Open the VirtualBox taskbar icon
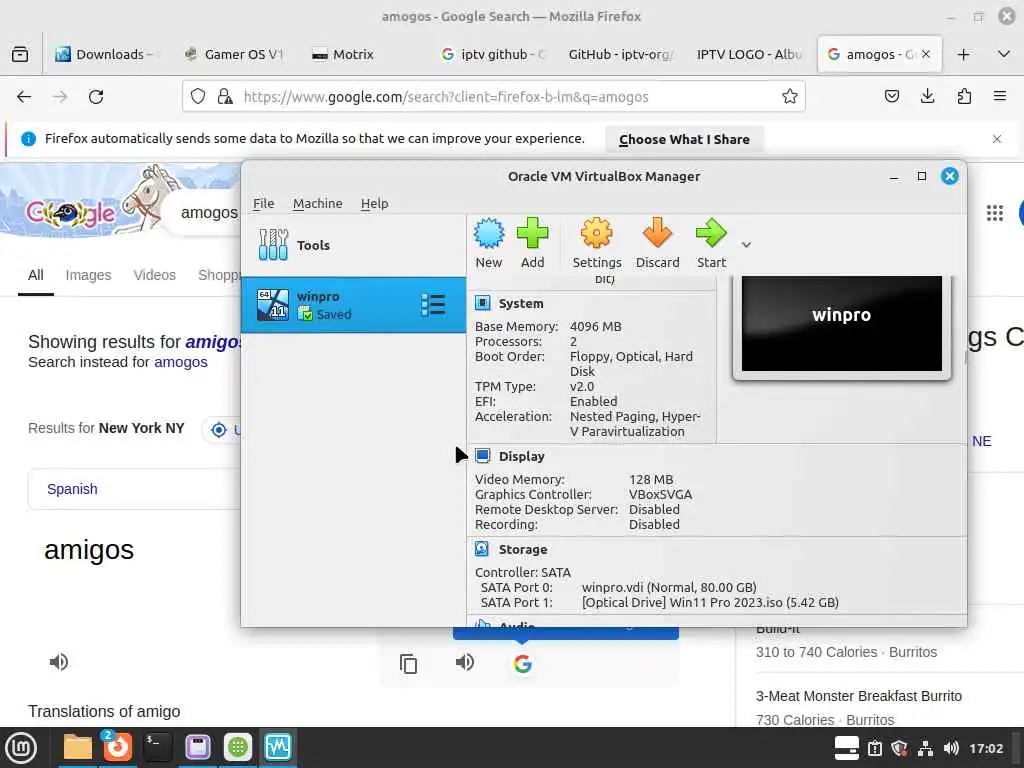 pos(278,747)
